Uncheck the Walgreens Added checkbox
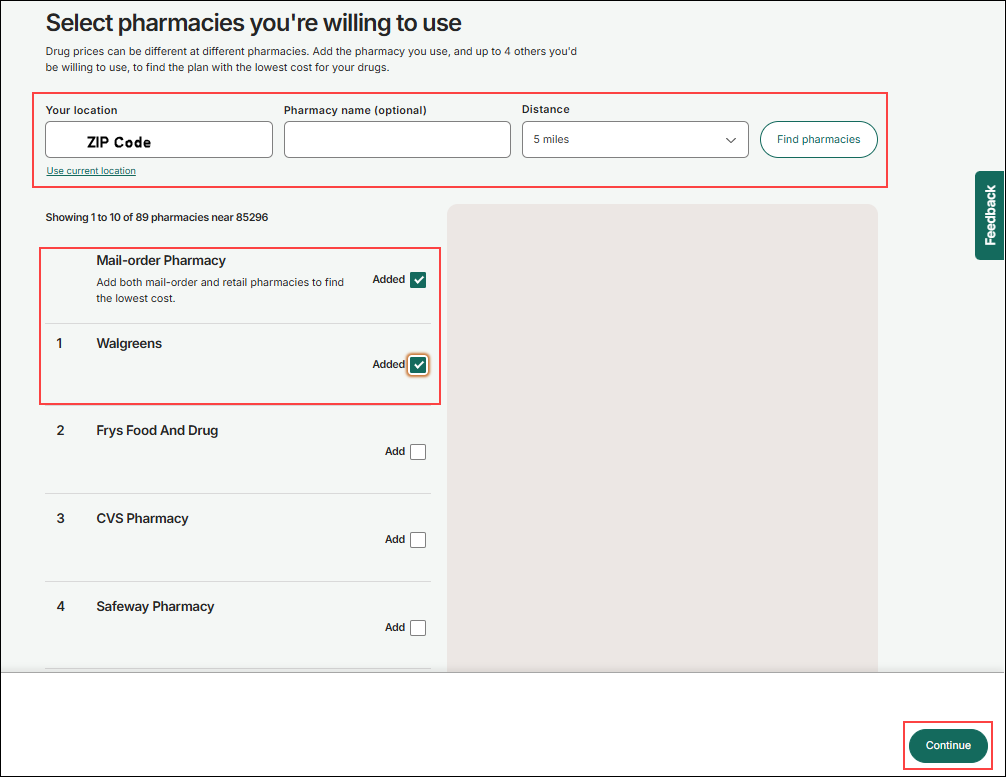 (x=418, y=365)
